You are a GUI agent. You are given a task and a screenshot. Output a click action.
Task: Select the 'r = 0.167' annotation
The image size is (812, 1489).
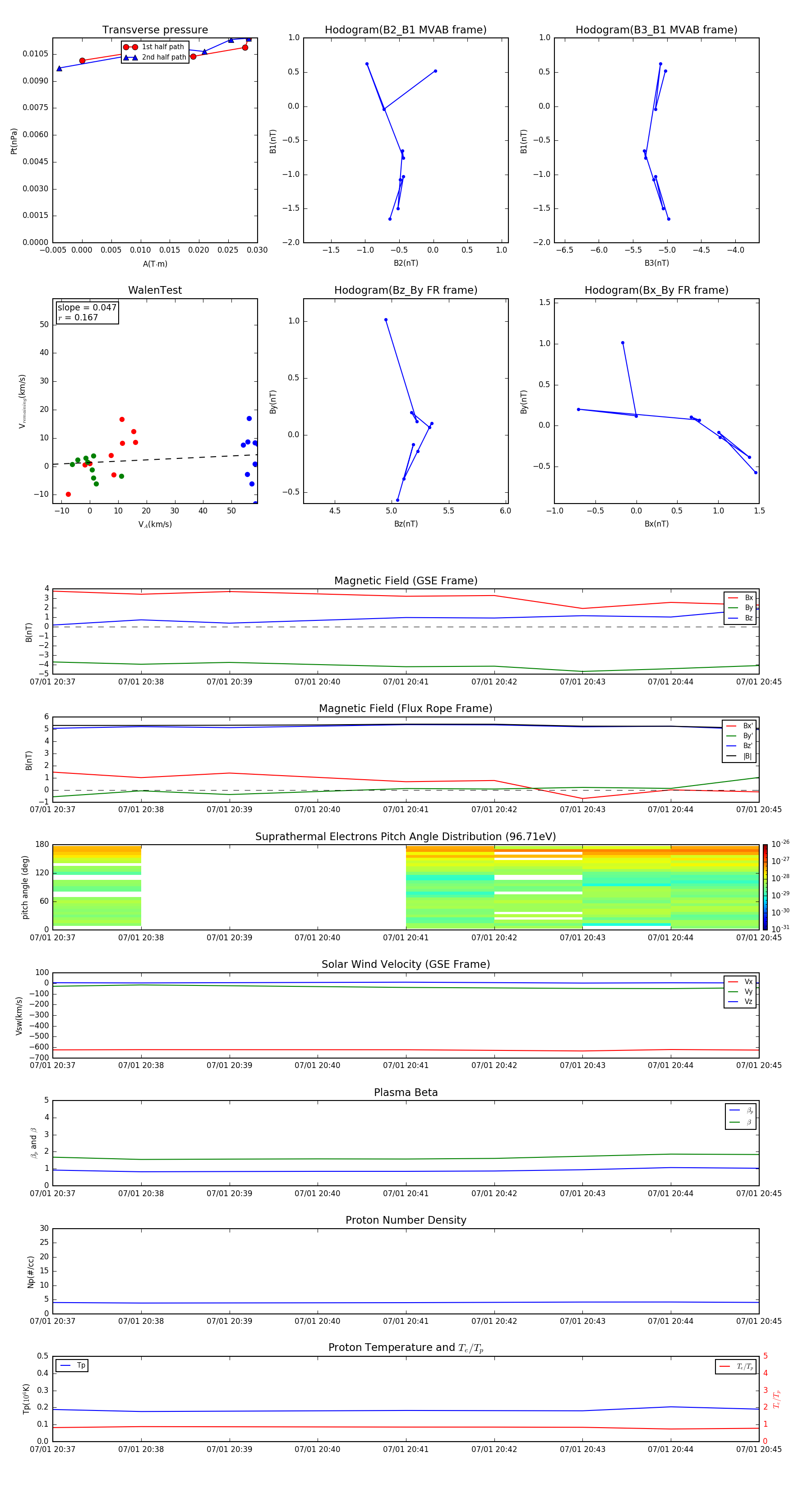pos(78,317)
